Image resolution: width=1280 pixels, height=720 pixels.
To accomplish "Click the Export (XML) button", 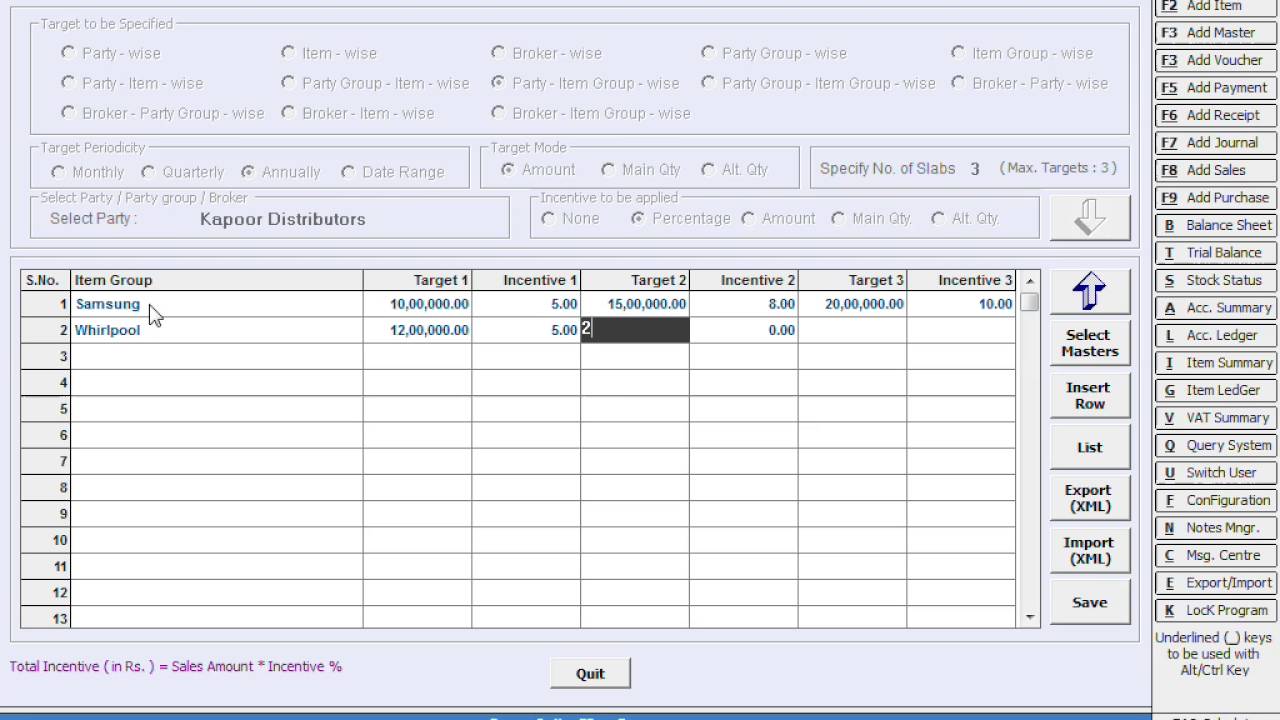I will 1089,498.
